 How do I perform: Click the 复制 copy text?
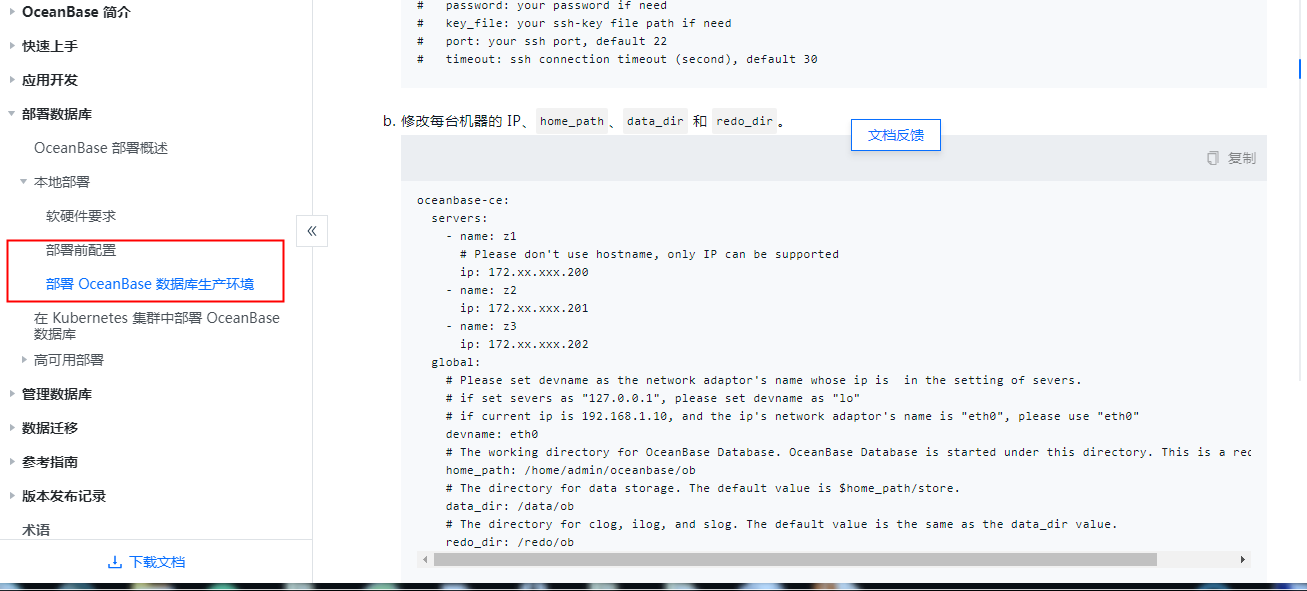1242,158
